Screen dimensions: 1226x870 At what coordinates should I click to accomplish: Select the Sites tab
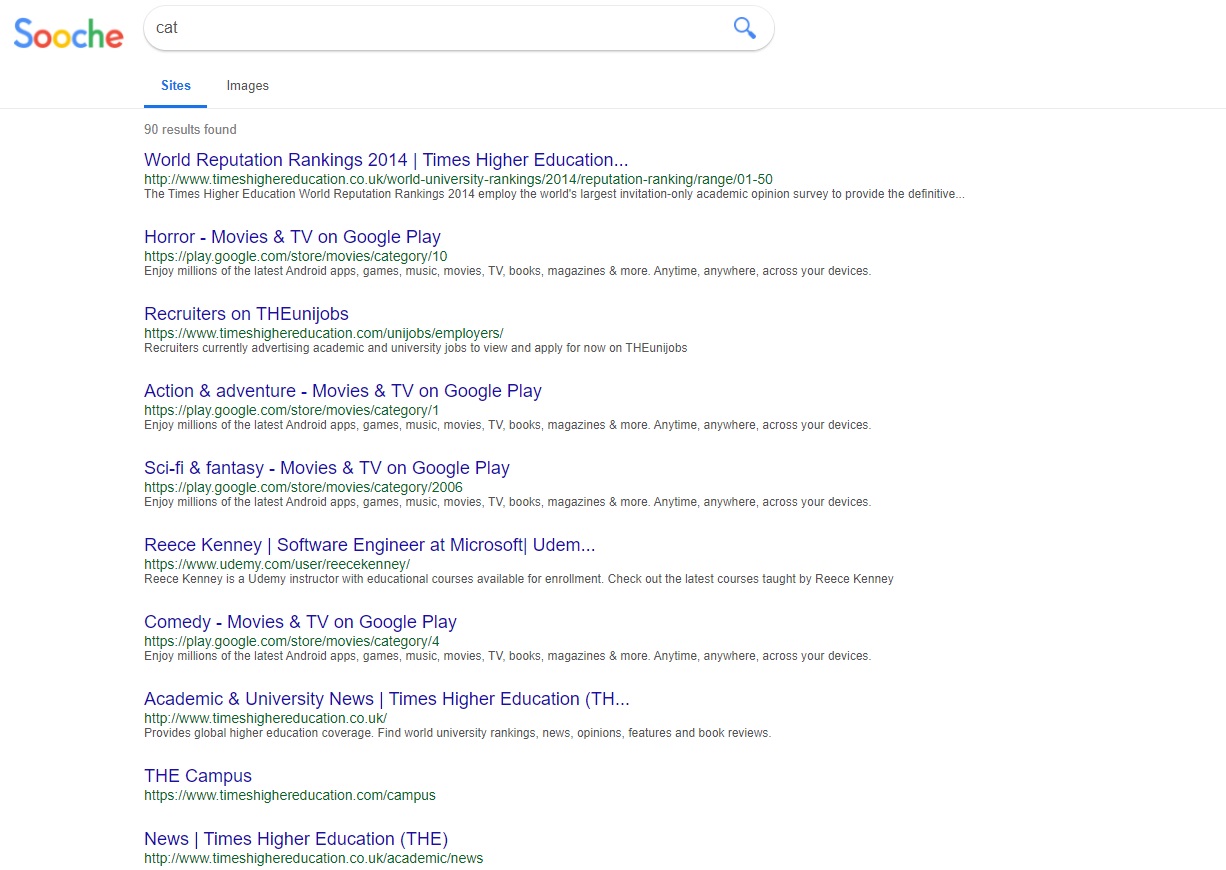point(176,86)
